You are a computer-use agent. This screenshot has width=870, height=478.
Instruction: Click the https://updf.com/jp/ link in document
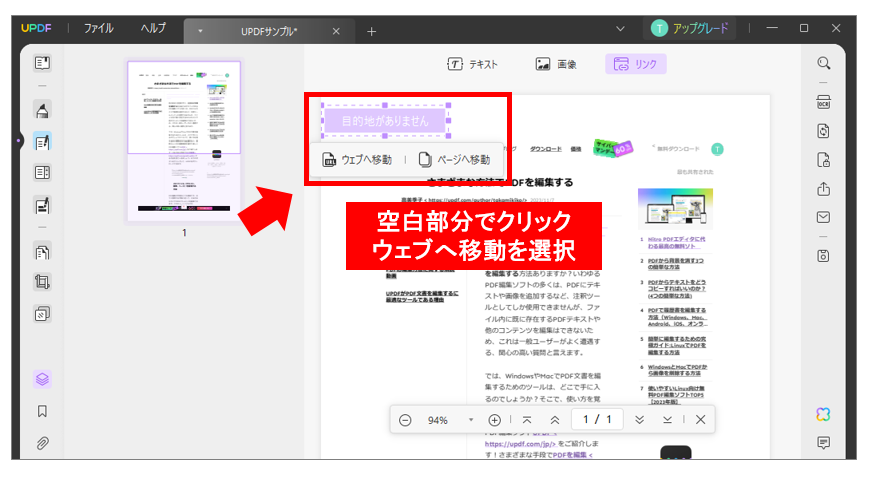(520, 444)
